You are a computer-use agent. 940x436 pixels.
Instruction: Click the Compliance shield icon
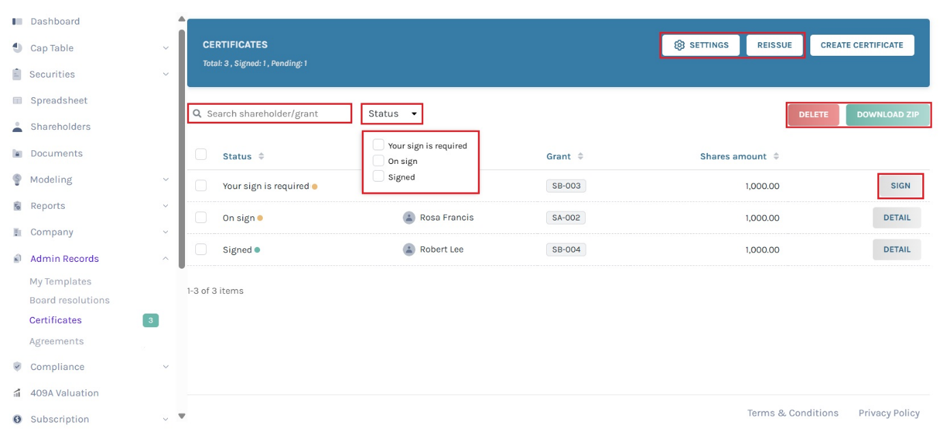17,366
